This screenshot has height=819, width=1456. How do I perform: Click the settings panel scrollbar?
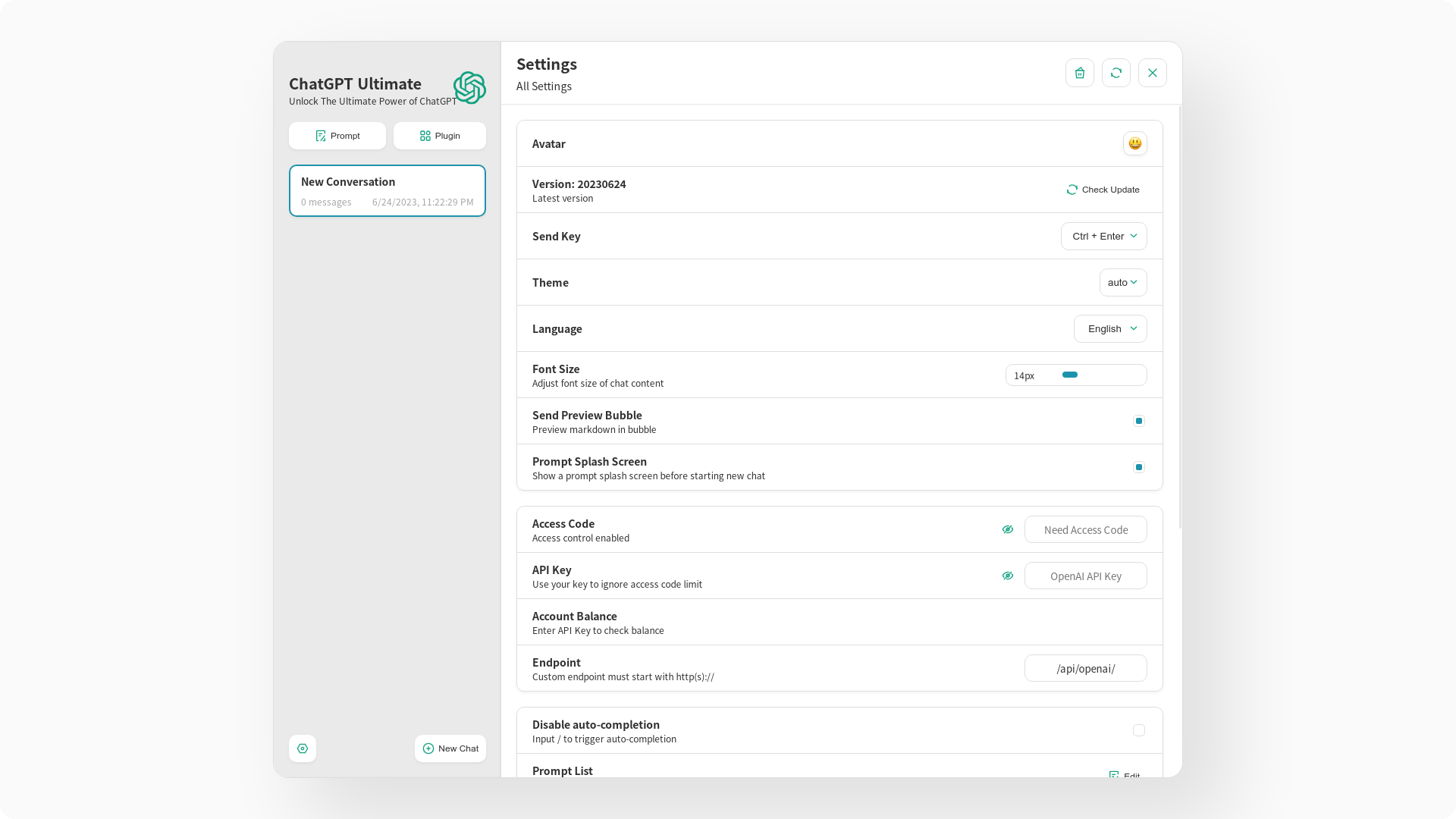click(x=1180, y=317)
